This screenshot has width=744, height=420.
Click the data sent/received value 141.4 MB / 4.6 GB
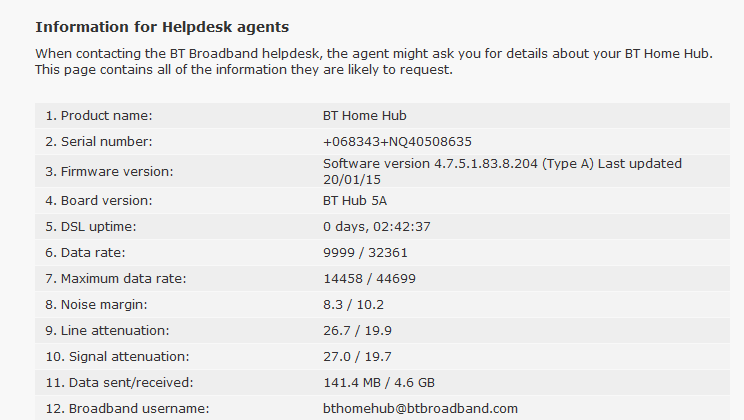[379, 383]
